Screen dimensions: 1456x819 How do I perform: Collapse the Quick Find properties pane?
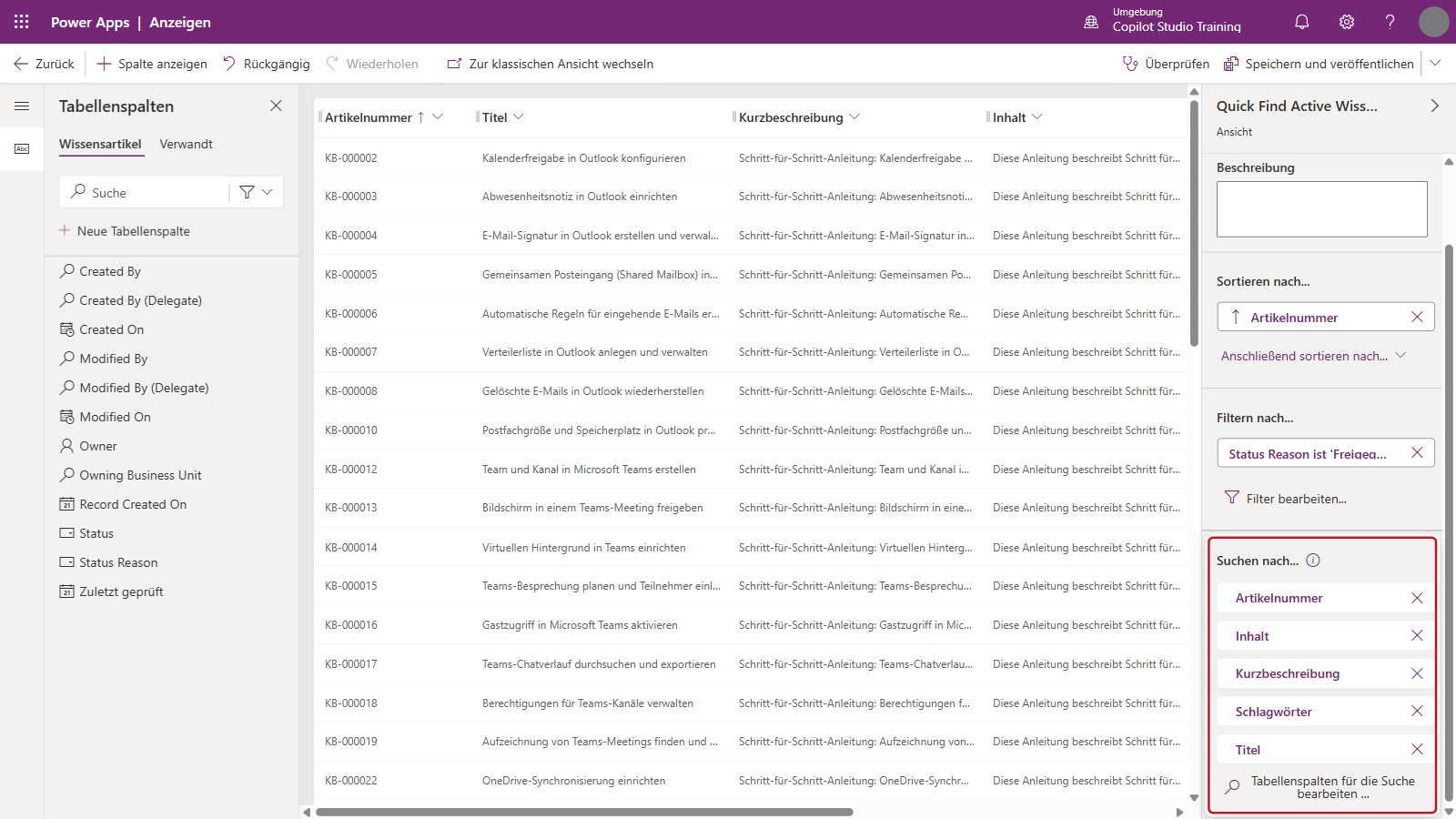tap(1435, 106)
